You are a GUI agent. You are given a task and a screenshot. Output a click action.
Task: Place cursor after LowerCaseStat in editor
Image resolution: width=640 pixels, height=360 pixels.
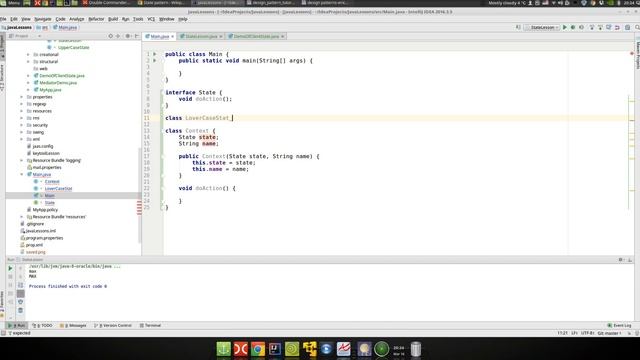231,118
